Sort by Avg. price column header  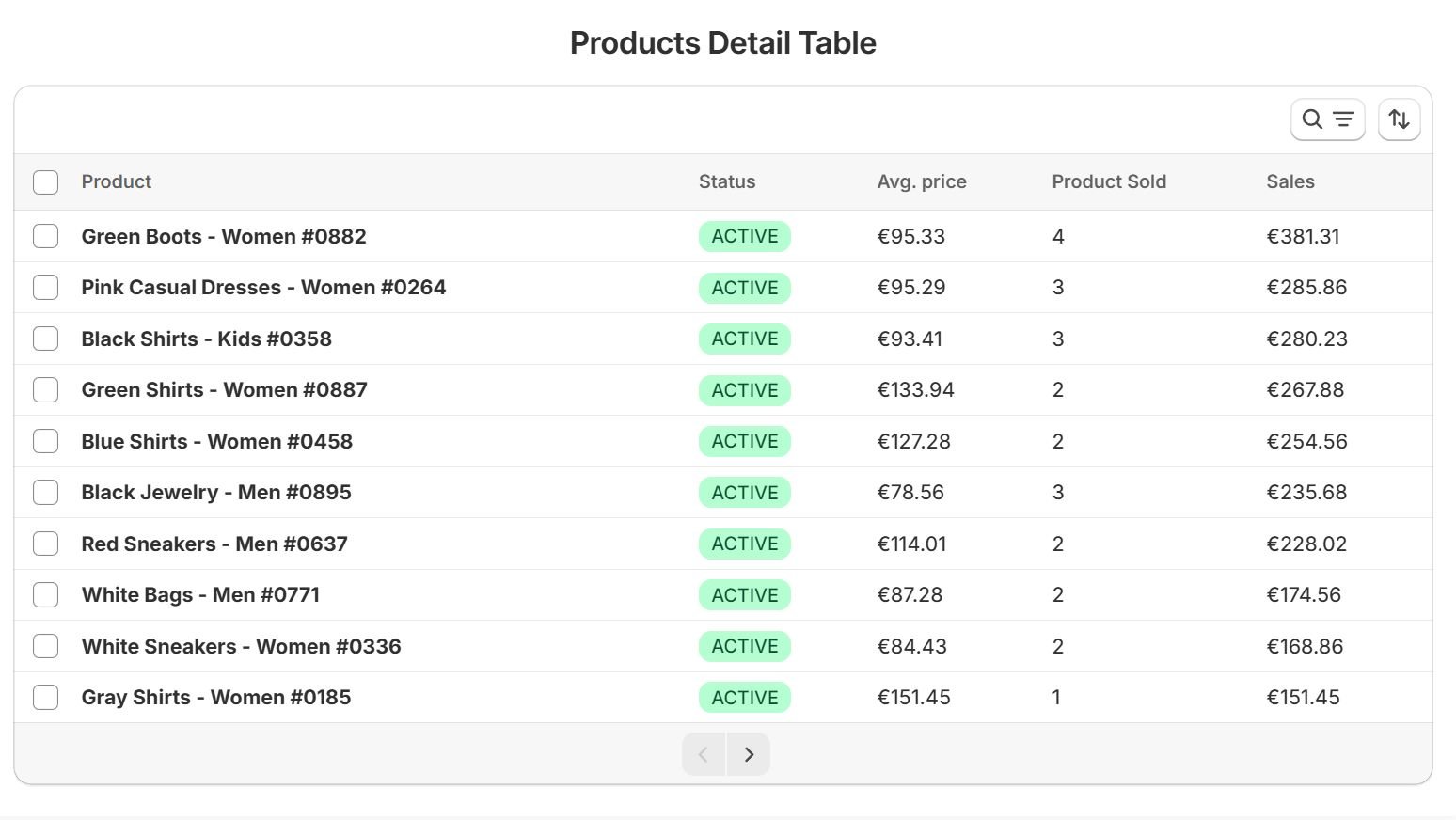(922, 181)
